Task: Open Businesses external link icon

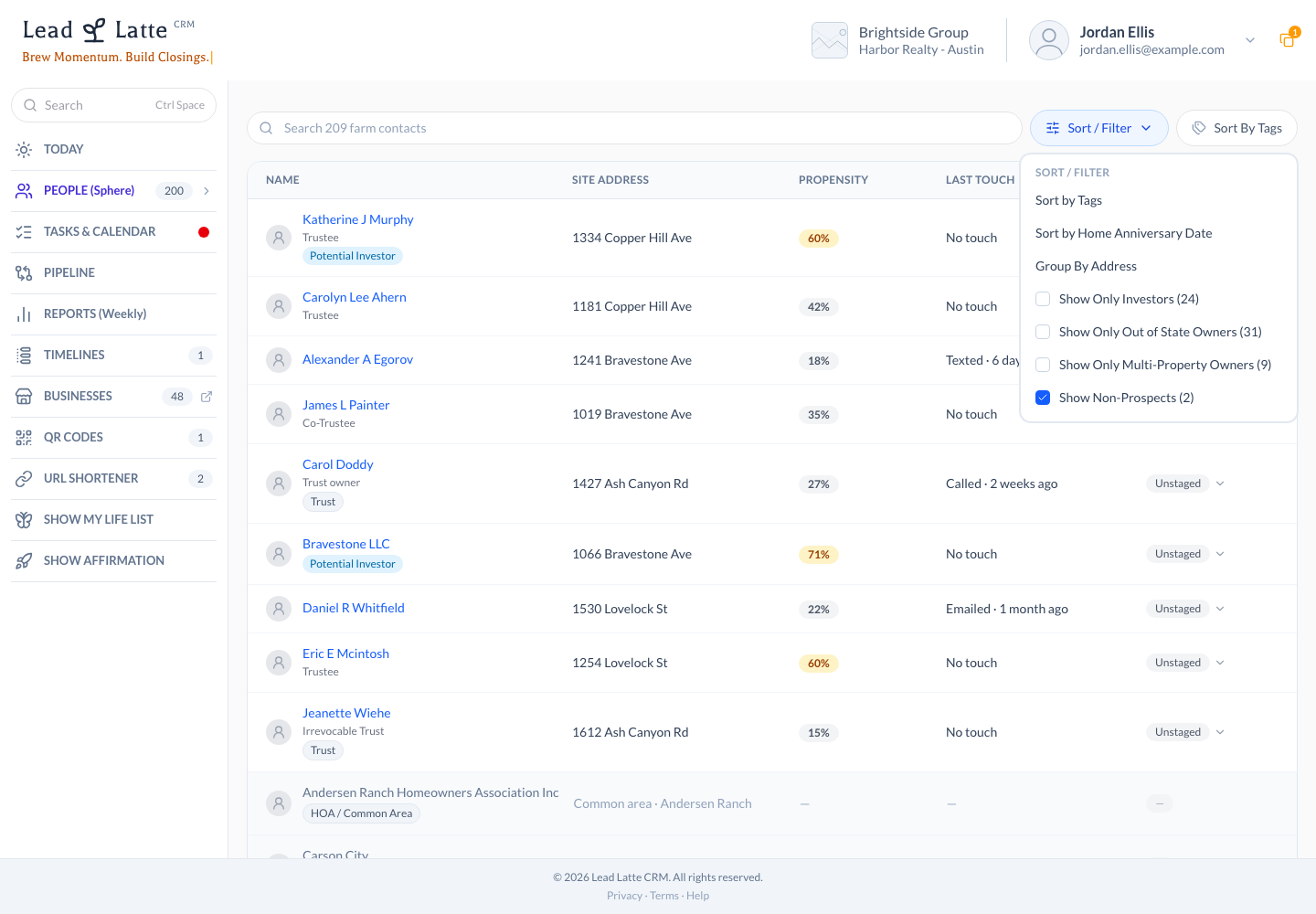Action: pyautogui.click(x=207, y=397)
